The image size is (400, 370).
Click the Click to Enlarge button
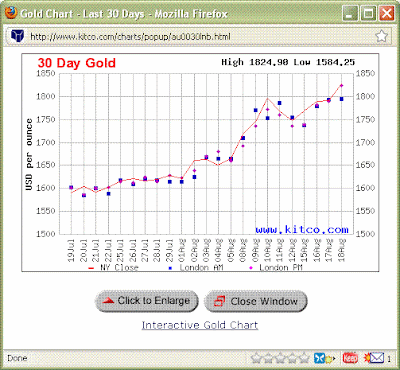(147, 301)
